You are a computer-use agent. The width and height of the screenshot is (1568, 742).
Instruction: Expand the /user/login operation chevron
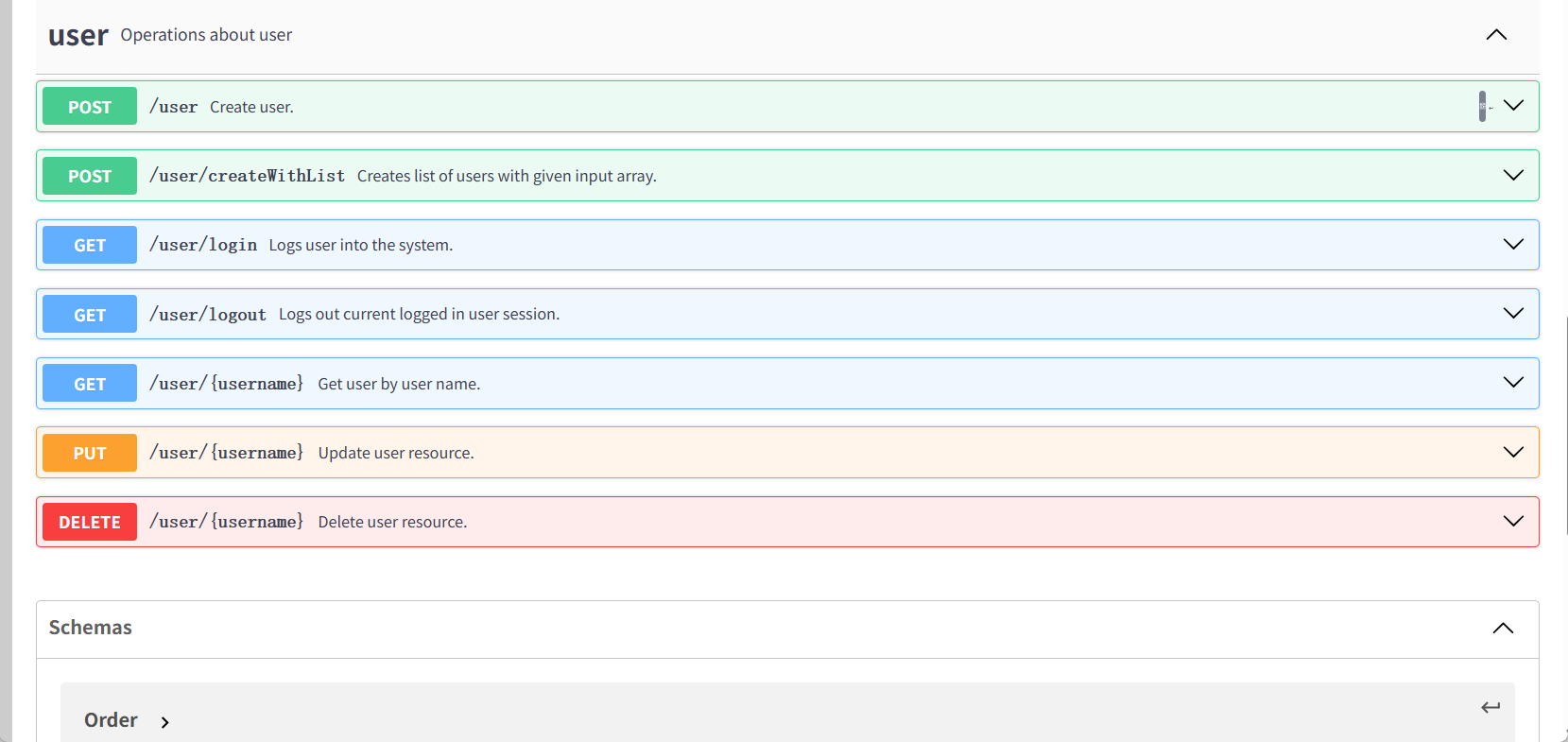point(1513,244)
